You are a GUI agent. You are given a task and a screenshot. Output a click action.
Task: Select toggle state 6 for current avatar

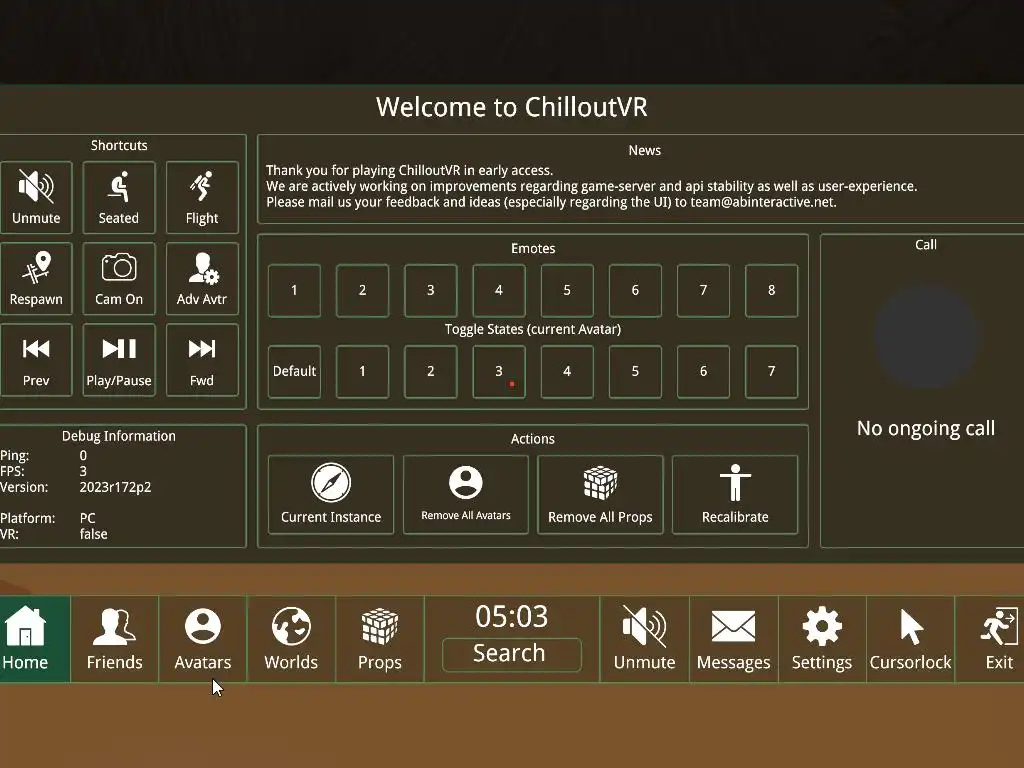tap(703, 372)
